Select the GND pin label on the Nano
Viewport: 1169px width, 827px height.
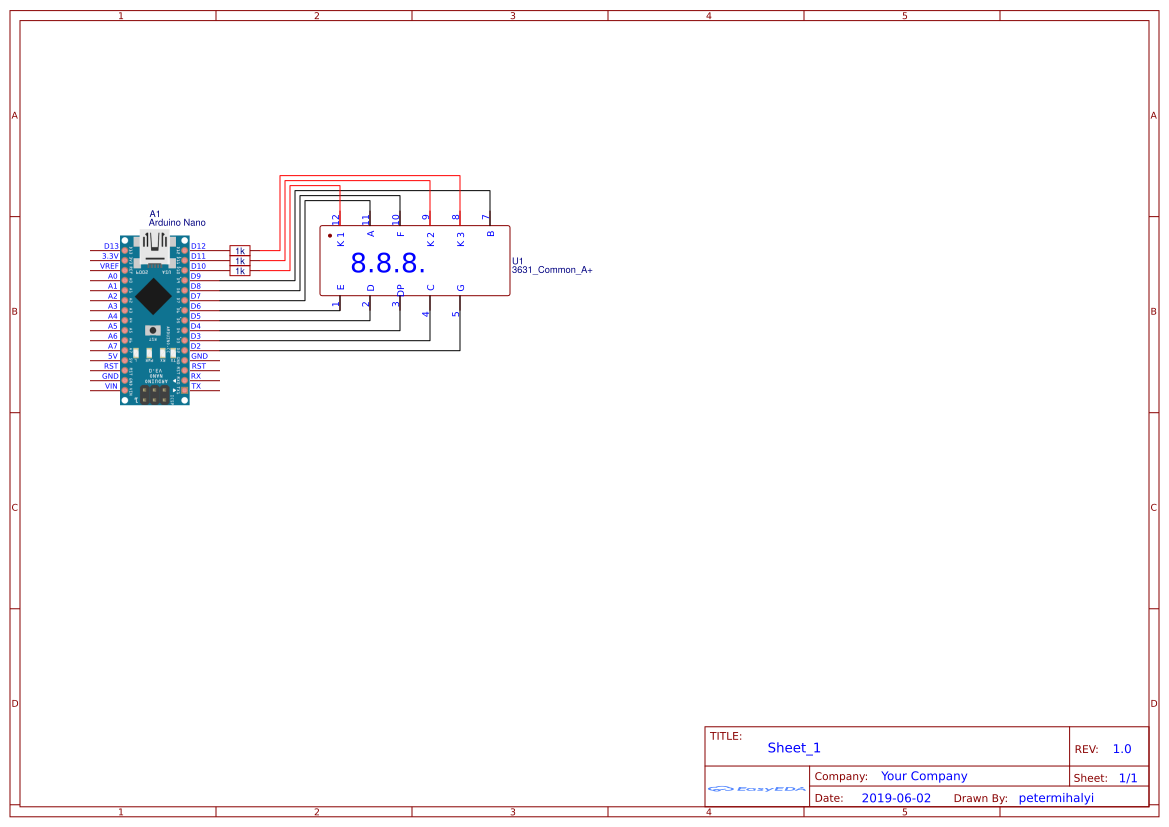pyautogui.click(x=199, y=356)
